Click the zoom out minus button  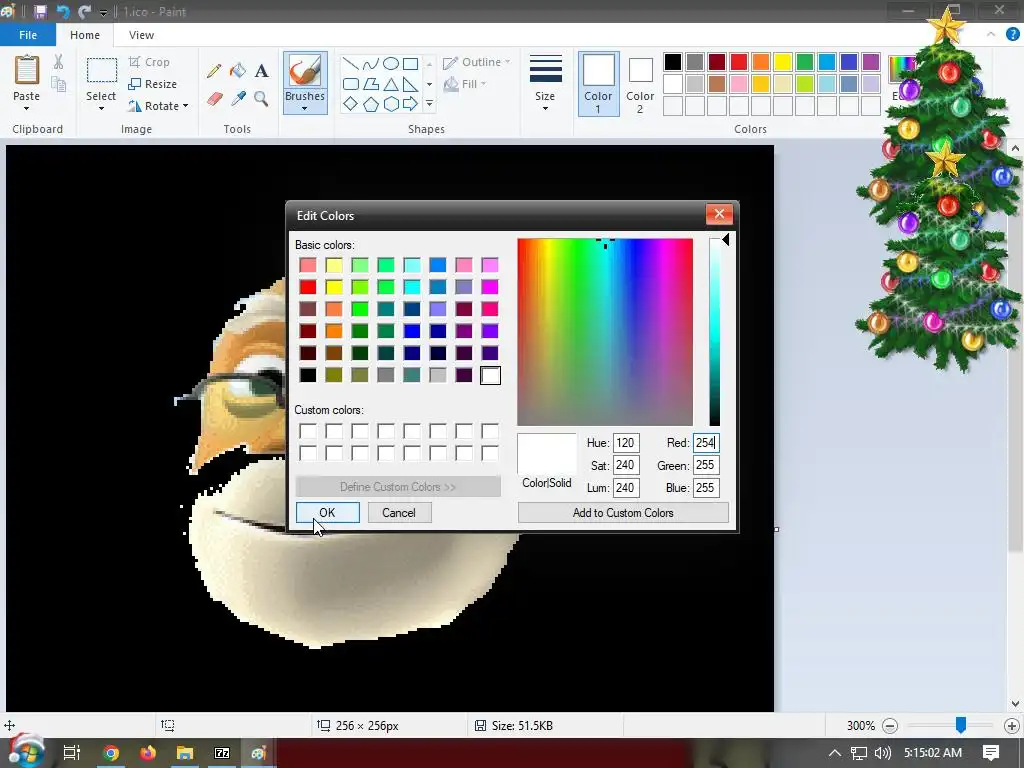point(889,726)
